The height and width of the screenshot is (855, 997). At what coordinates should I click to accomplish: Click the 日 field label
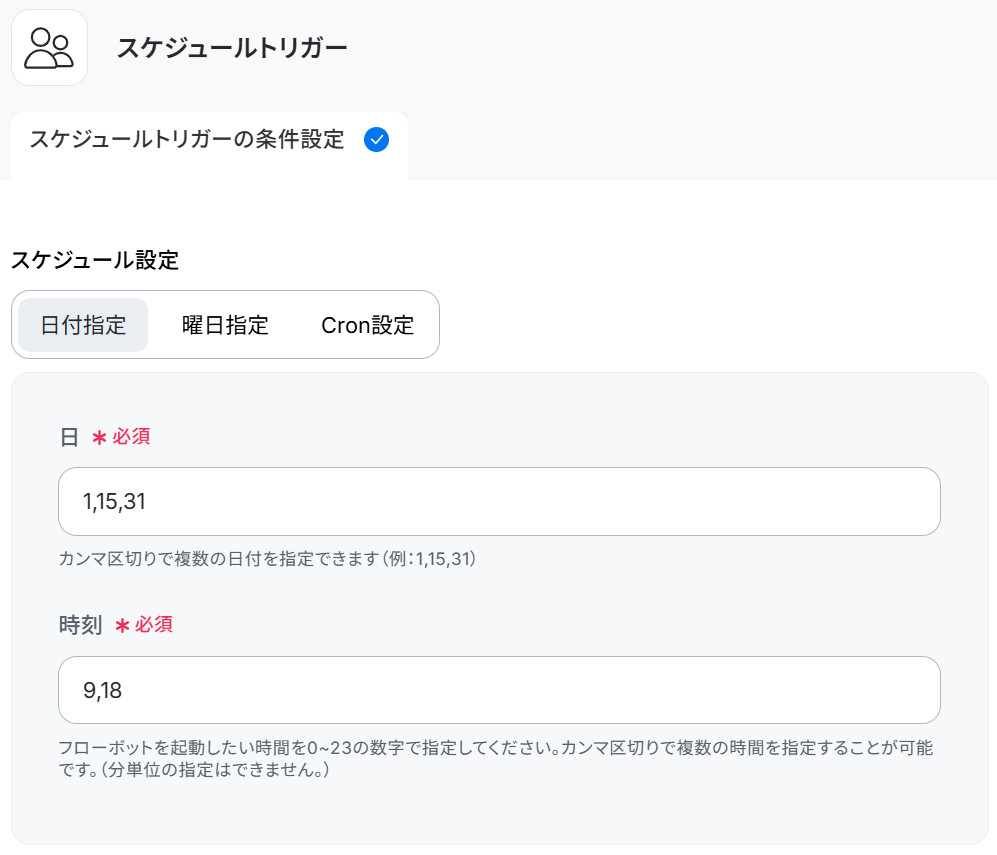(69, 437)
